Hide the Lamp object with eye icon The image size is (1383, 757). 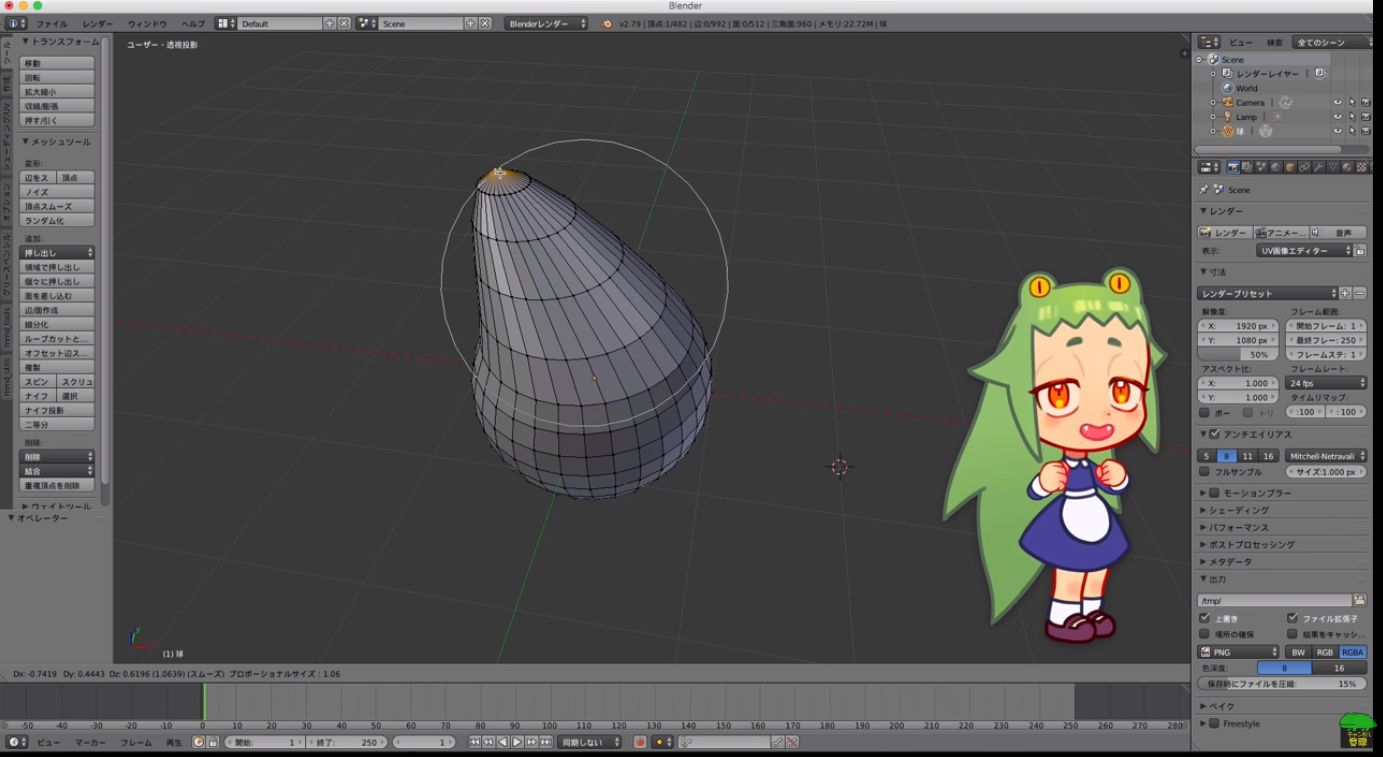pos(1338,117)
